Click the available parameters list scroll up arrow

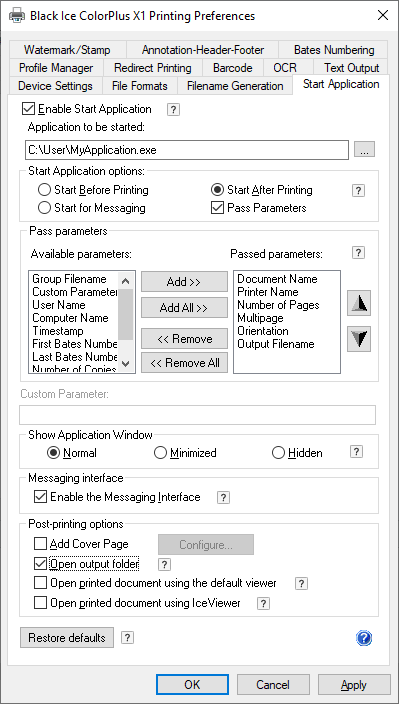126,282
